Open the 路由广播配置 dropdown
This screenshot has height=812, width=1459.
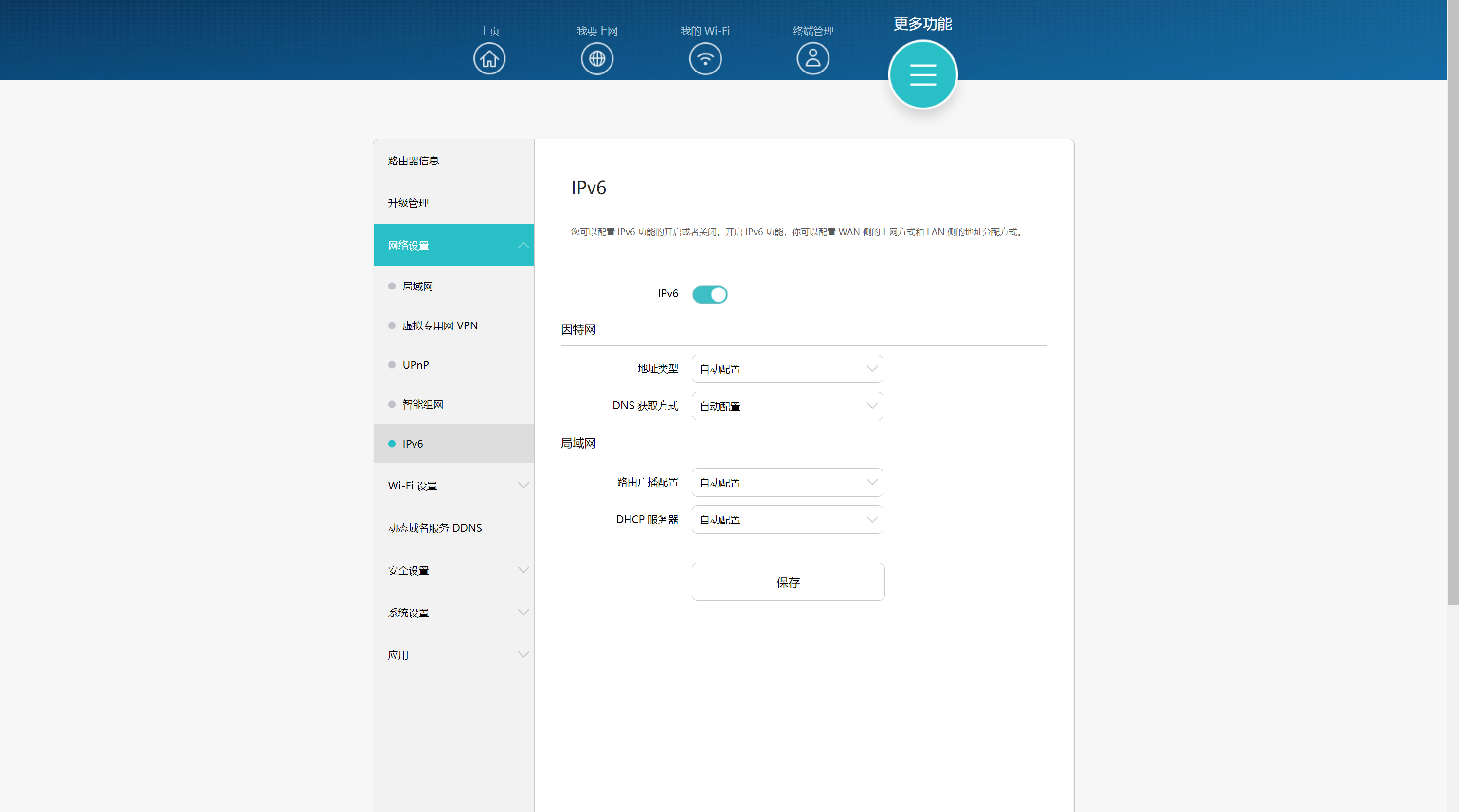787,483
